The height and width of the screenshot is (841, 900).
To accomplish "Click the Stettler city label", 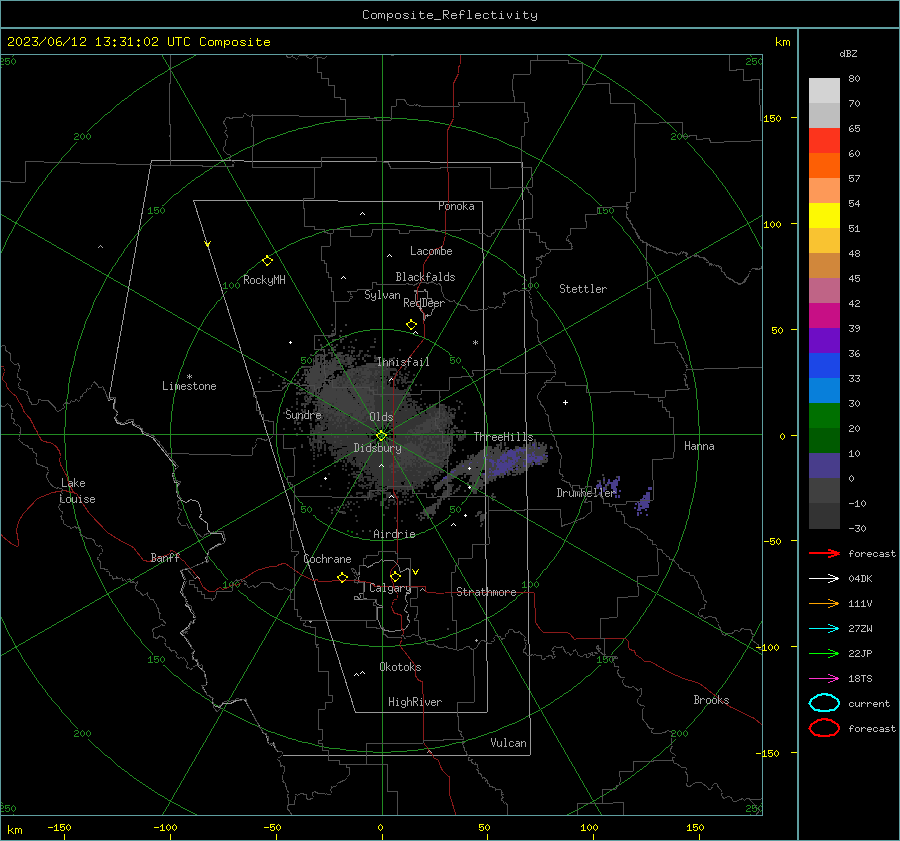I will (583, 289).
